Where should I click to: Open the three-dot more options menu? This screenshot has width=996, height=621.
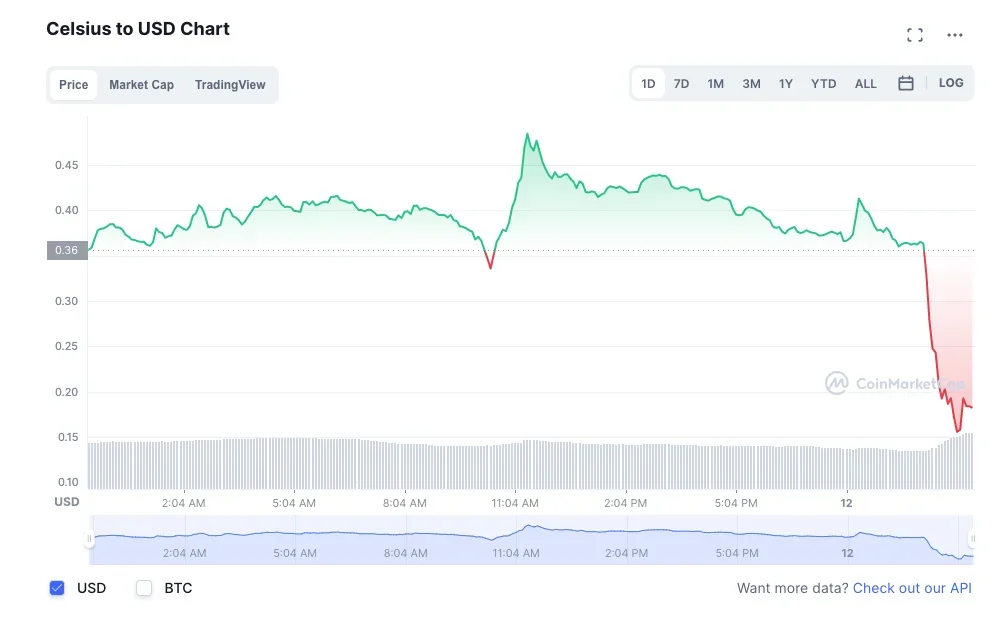[x=955, y=36]
